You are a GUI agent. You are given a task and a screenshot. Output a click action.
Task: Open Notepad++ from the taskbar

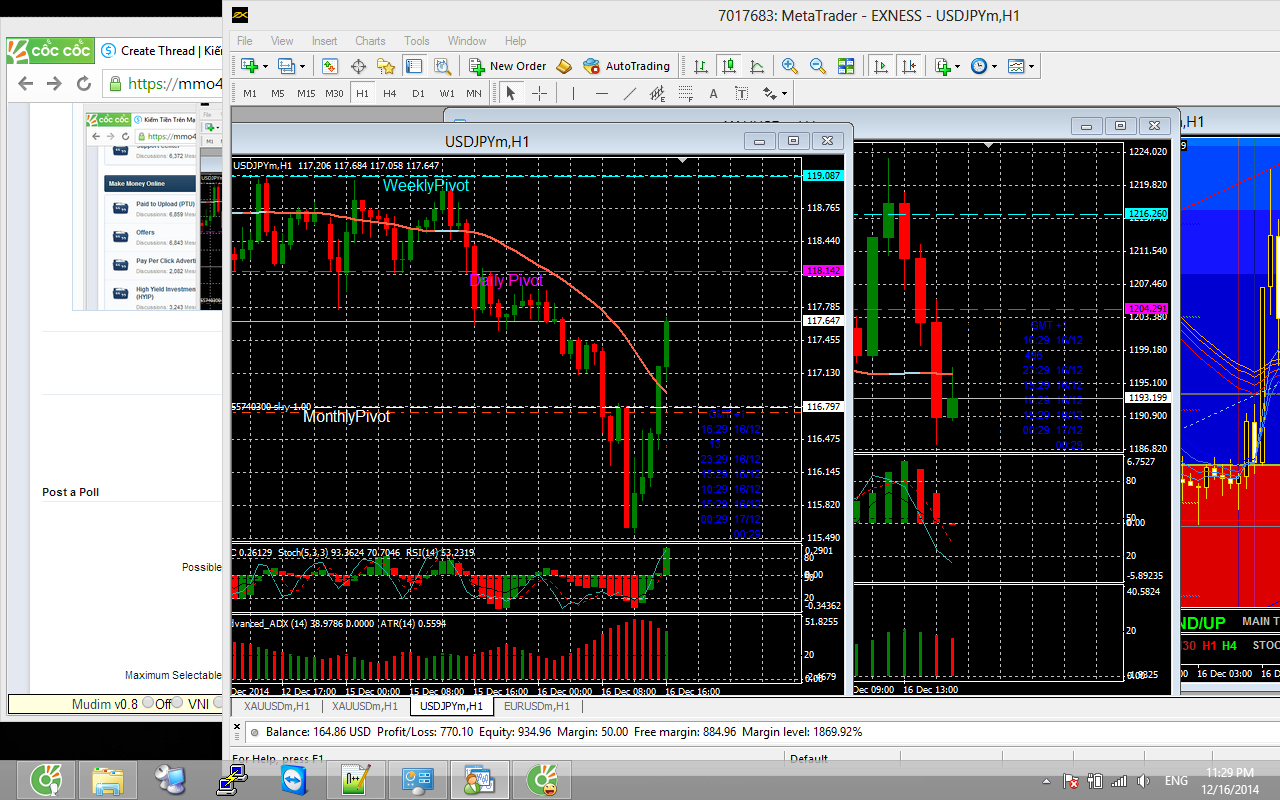[357, 780]
